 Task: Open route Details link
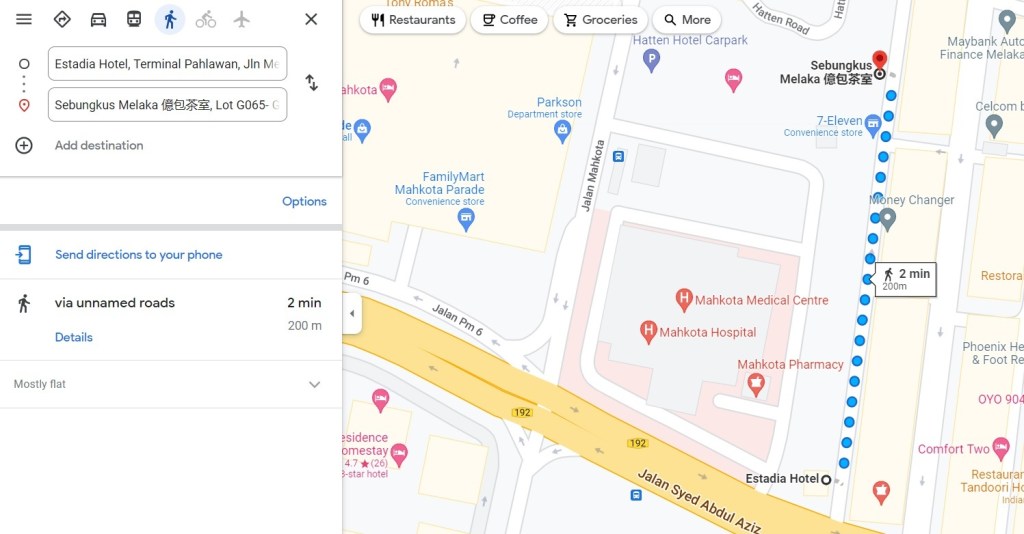coord(74,337)
